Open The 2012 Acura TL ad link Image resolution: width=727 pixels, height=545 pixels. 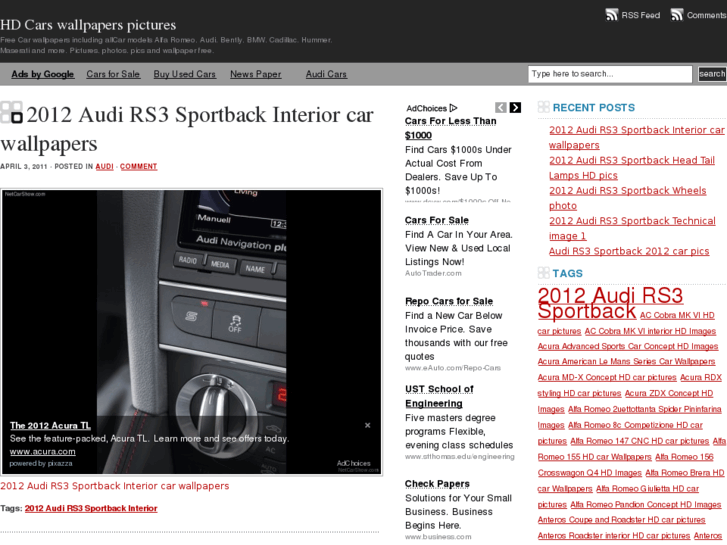[x=50, y=425]
